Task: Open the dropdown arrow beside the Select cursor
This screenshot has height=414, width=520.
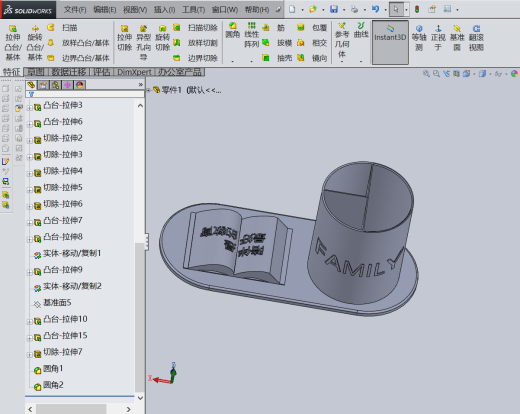Action: 406,10
